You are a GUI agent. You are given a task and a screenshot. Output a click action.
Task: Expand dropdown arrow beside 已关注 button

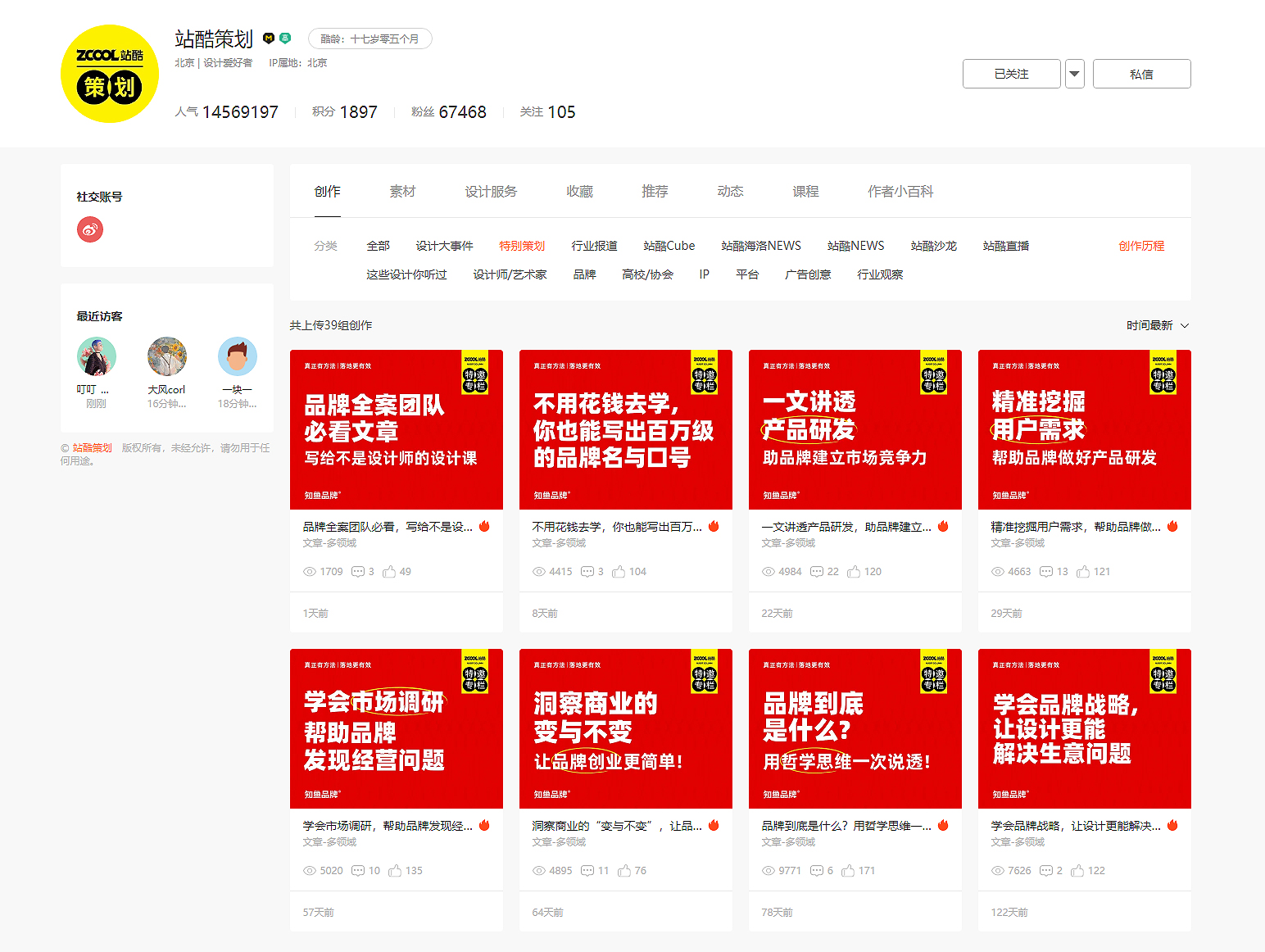click(1075, 74)
